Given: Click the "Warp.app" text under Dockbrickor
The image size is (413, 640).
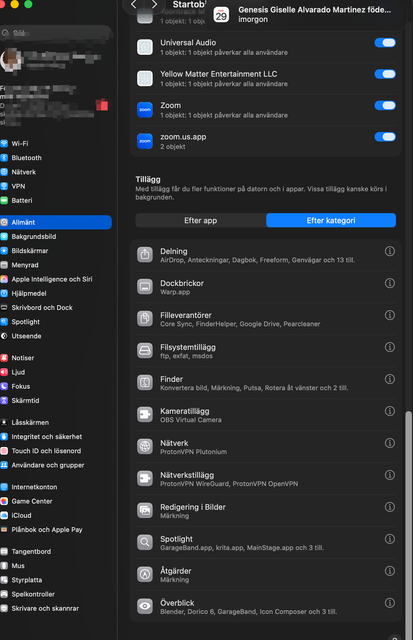Looking at the screenshot, I should pos(175,292).
